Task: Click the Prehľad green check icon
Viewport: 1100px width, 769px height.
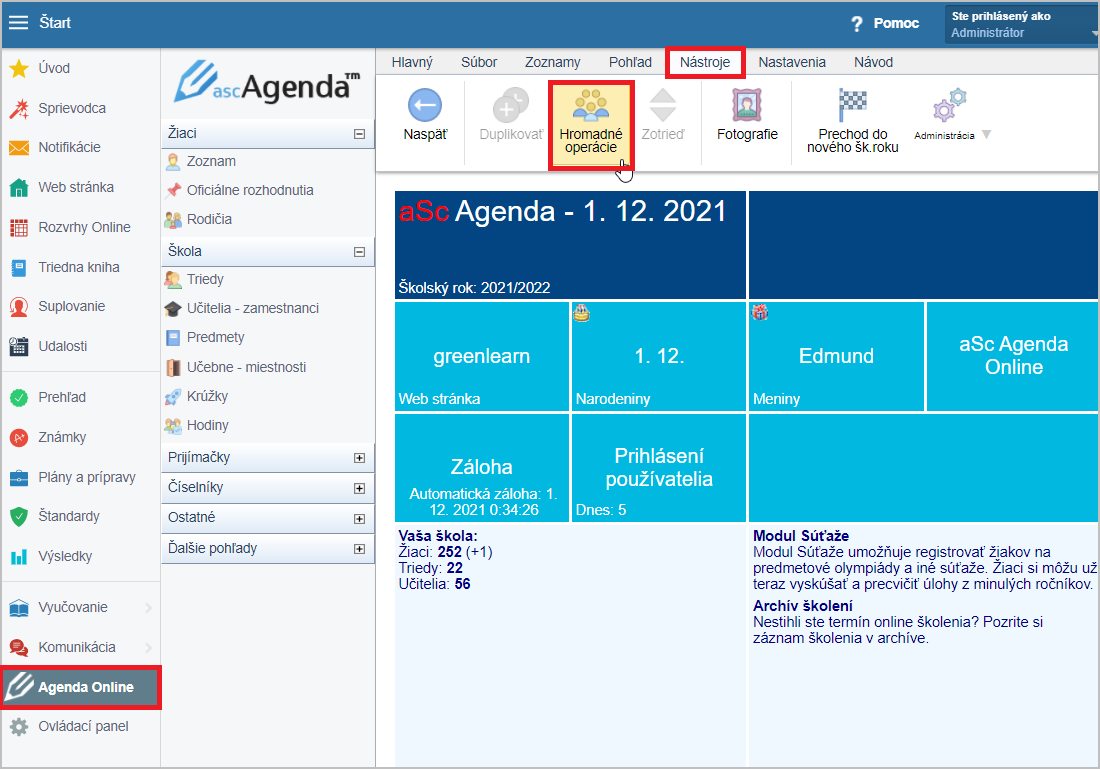Action: 19,397
